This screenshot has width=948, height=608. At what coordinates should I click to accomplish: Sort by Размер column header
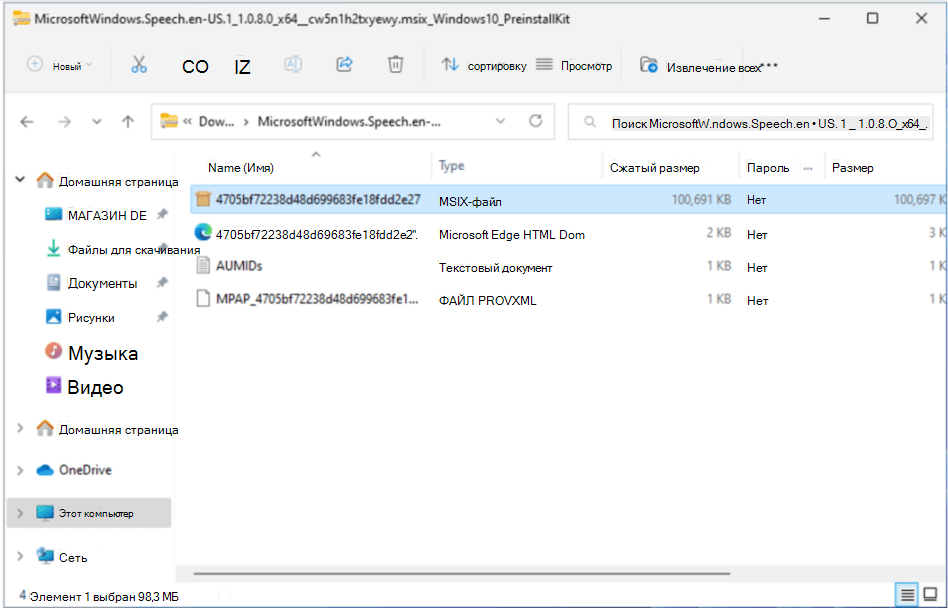852,168
